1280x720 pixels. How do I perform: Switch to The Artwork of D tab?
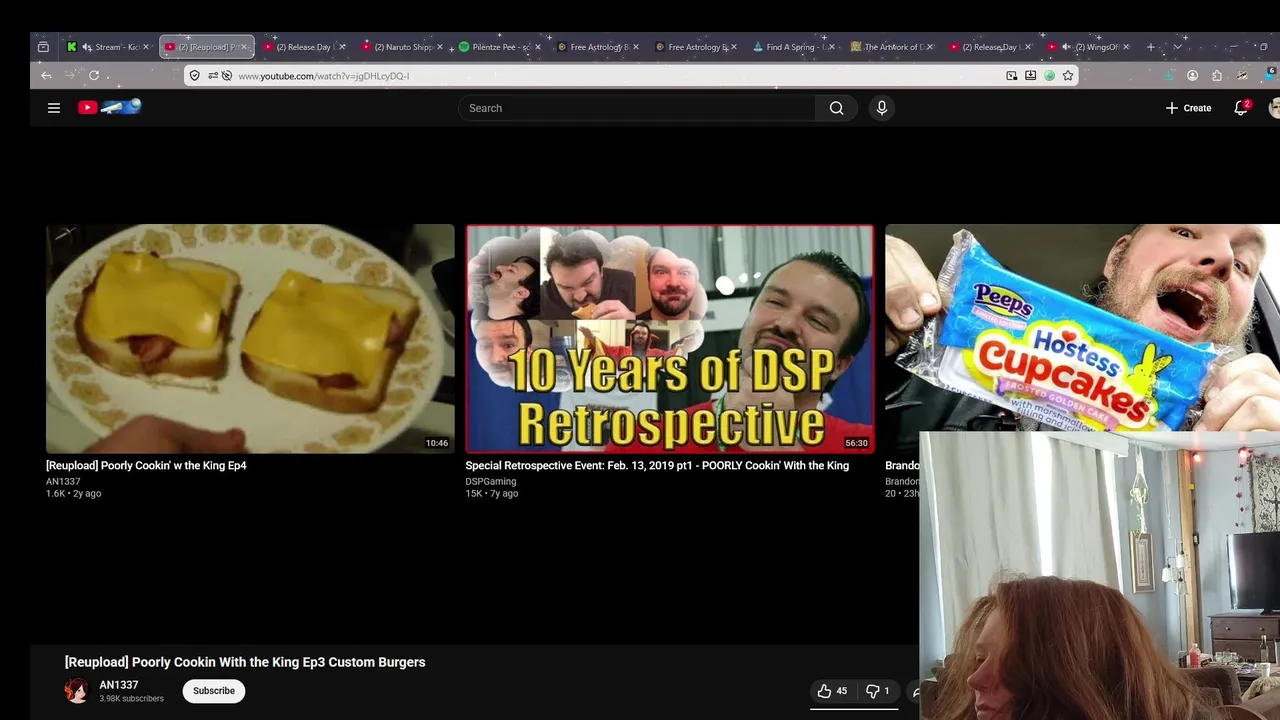(892, 47)
